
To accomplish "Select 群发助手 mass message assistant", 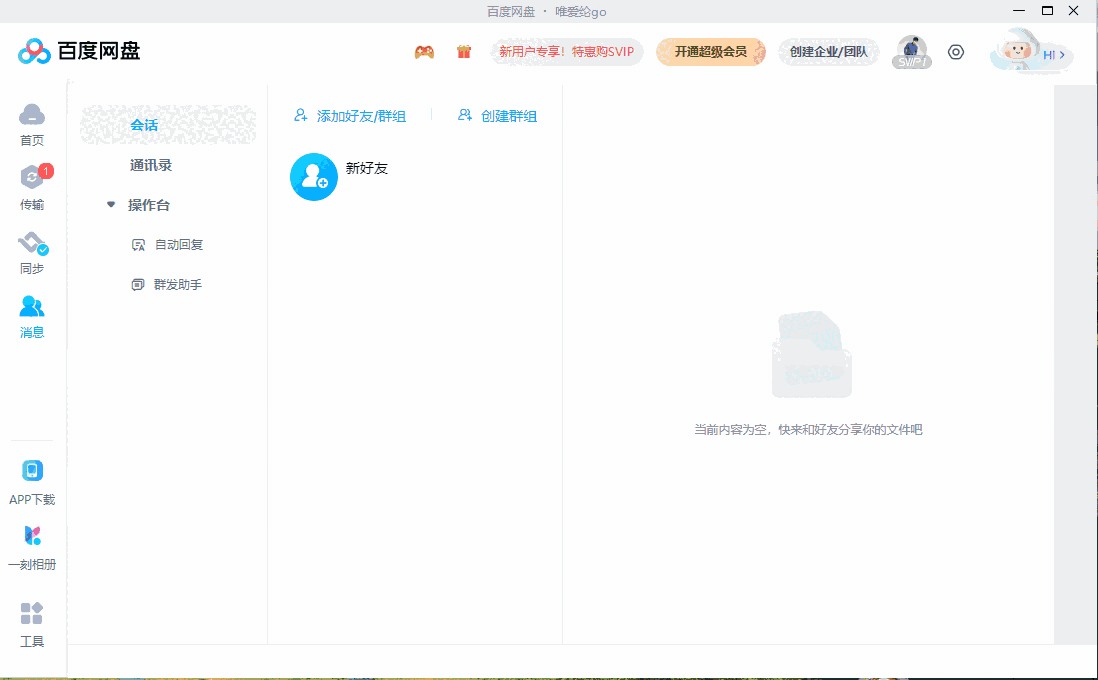I will (177, 284).
